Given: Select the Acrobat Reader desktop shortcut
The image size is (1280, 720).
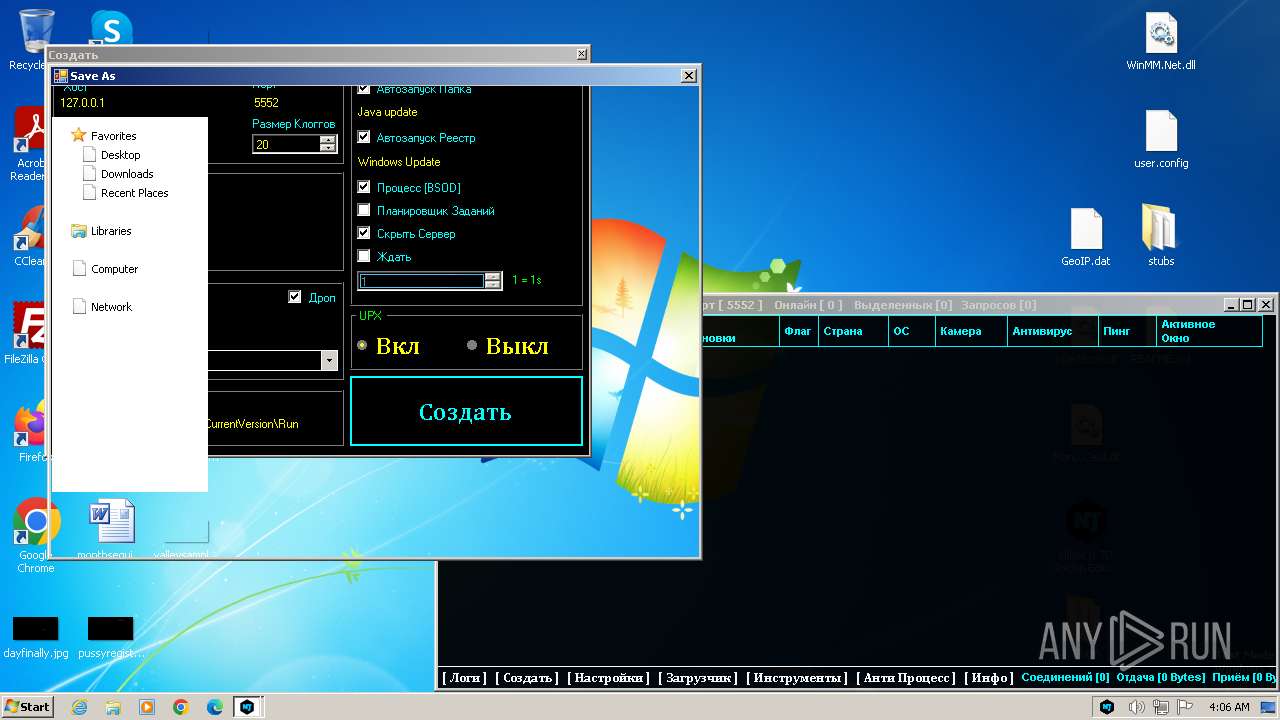Looking at the screenshot, I should (30, 144).
